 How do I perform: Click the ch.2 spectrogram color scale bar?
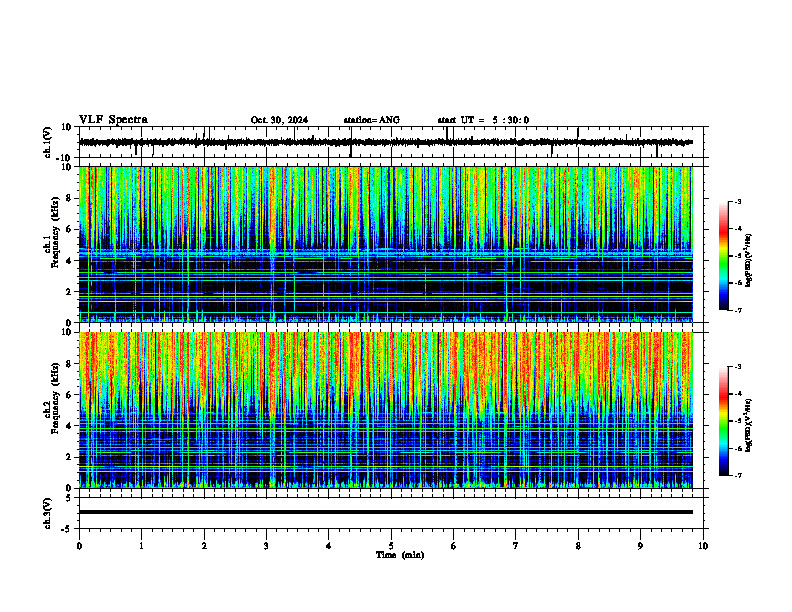tap(724, 421)
